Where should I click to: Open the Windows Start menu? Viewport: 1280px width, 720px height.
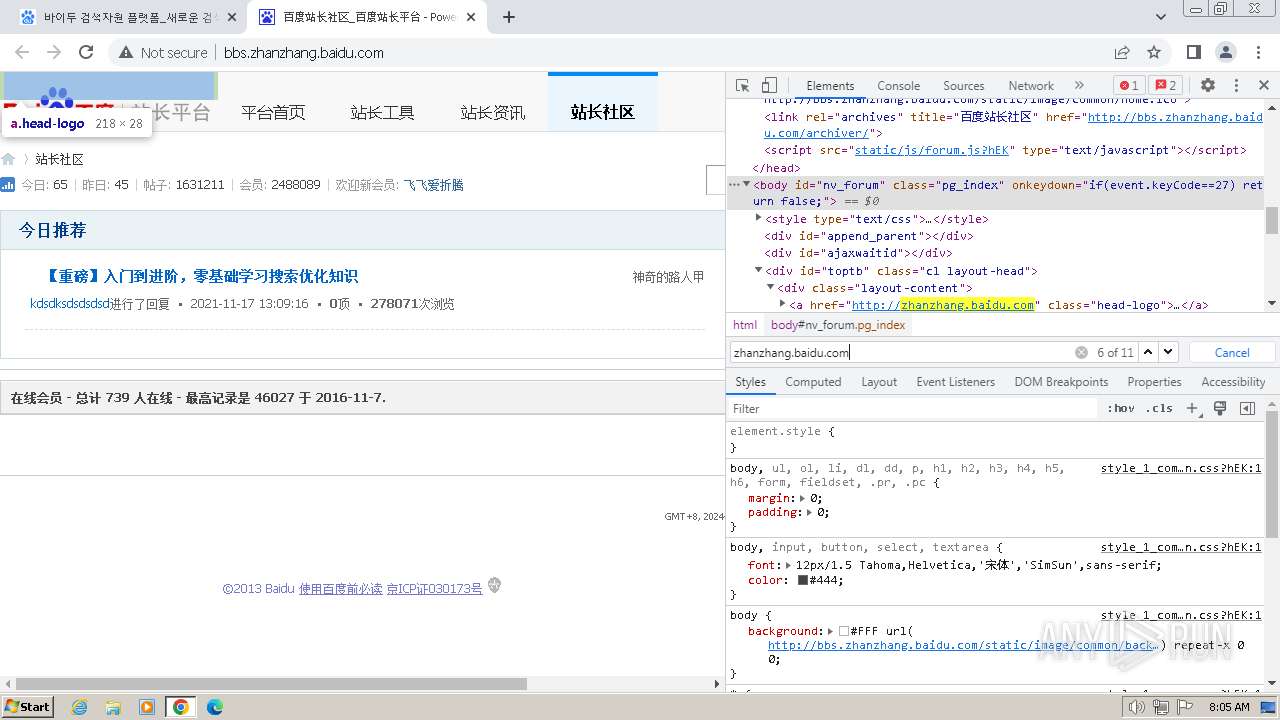tap(28, 706)
